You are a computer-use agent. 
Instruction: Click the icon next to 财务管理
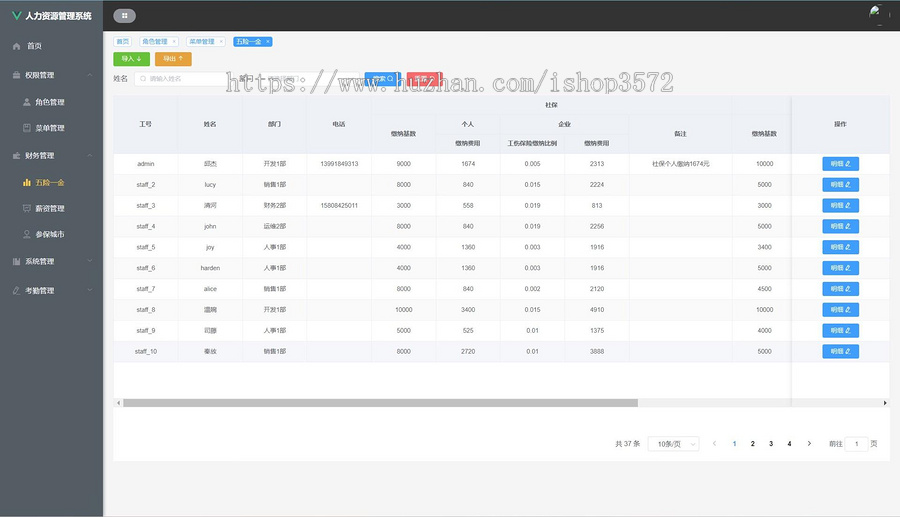click(x=17, y=156)
